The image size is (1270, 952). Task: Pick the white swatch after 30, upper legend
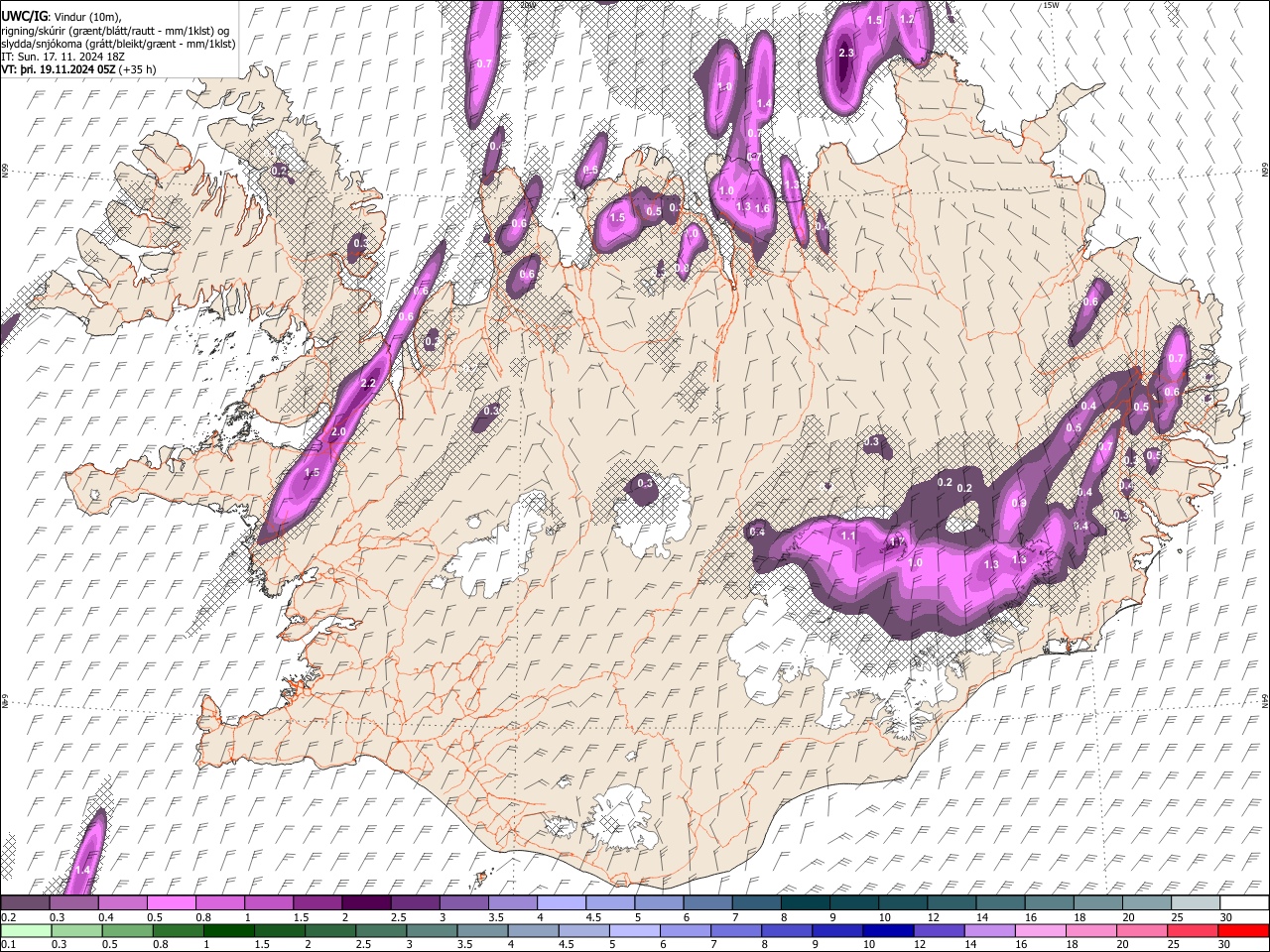point(1245,903)
